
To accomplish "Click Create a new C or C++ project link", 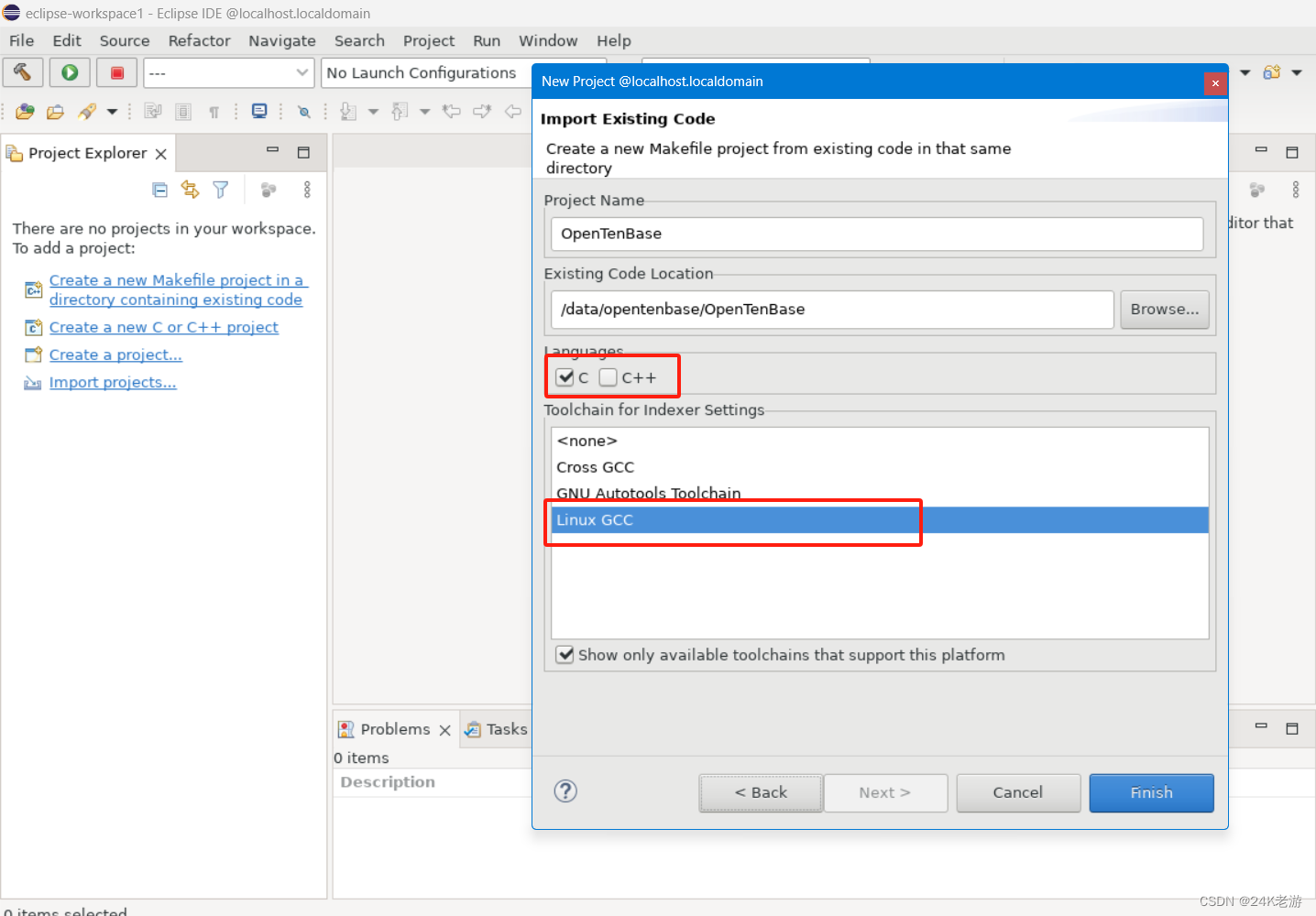I will coord(164,327).
